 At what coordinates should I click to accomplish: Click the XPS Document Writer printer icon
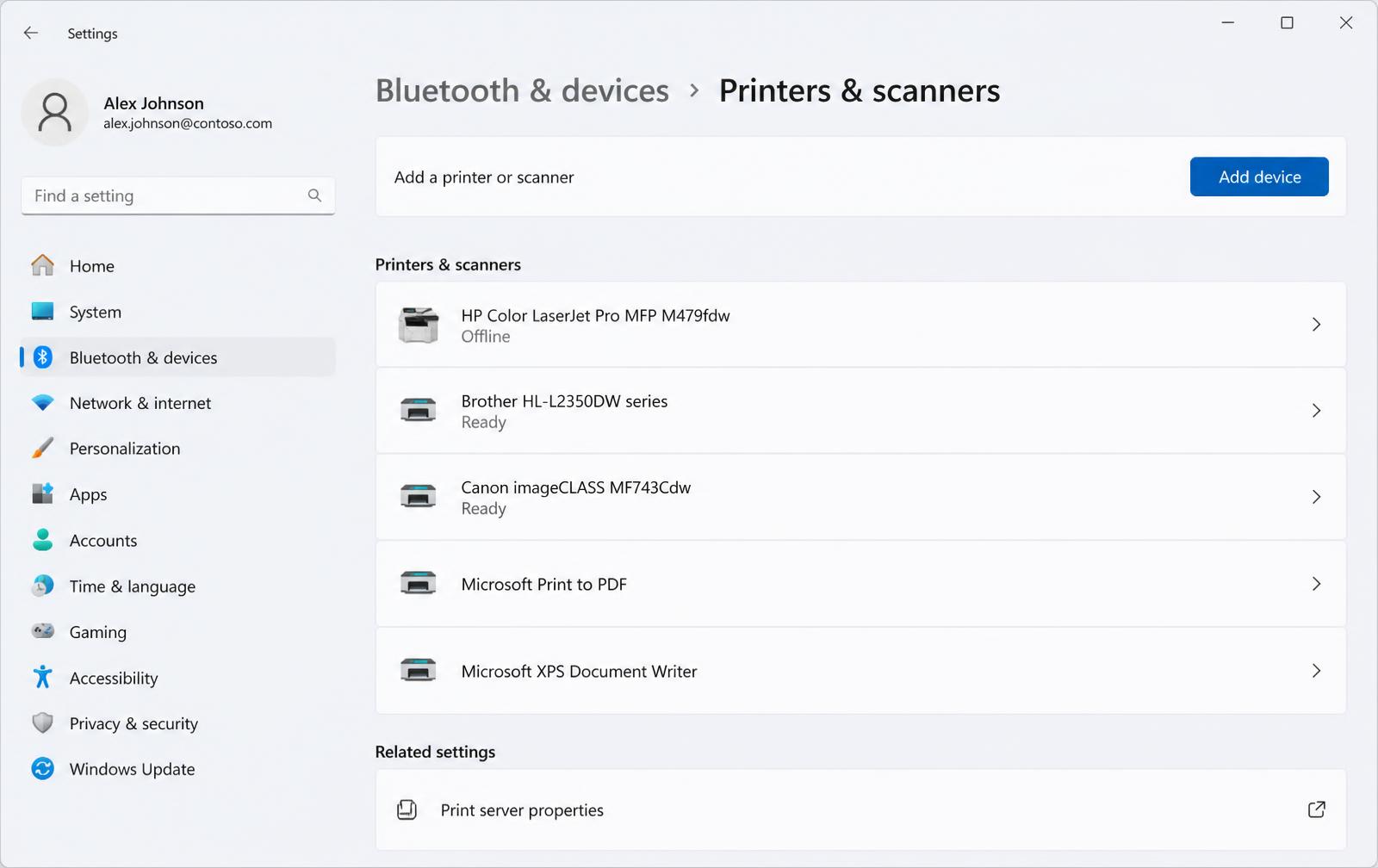pyautogui.click(x=419, y=671)
